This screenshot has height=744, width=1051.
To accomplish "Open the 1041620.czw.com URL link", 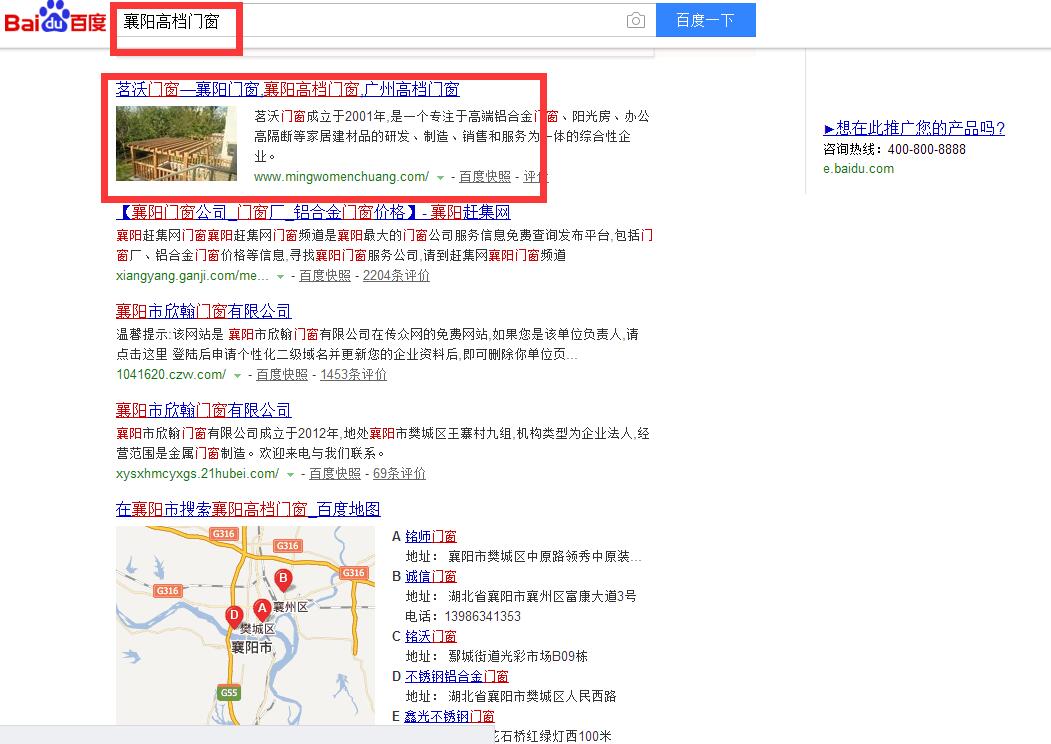I will [171, 375].
